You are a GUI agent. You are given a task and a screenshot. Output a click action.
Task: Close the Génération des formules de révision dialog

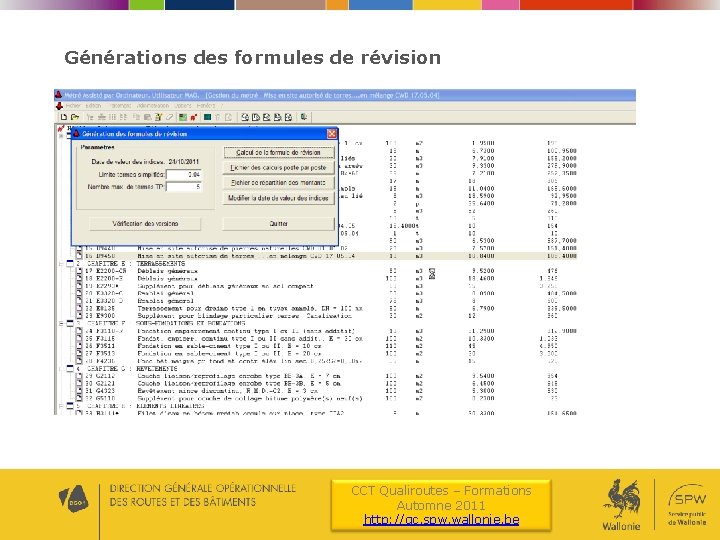[x=332, y=134]
